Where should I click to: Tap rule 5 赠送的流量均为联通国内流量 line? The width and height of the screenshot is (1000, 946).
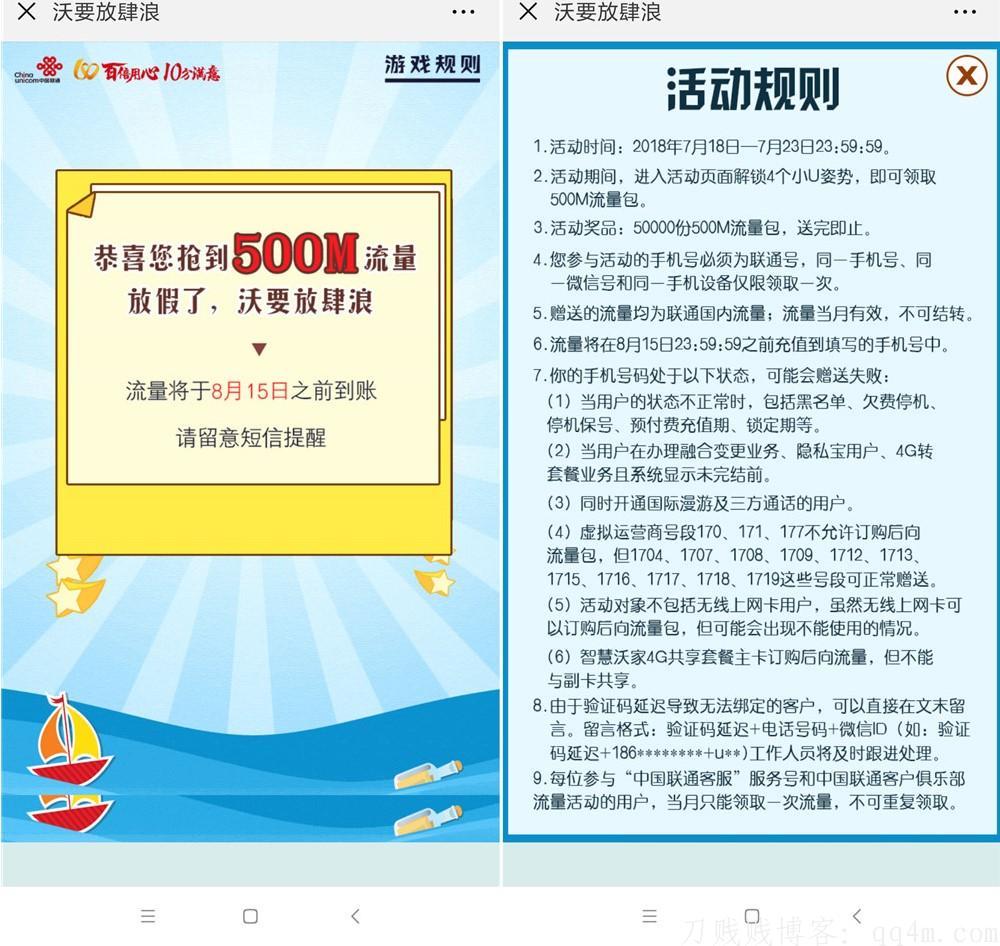(x=753, y=313)
